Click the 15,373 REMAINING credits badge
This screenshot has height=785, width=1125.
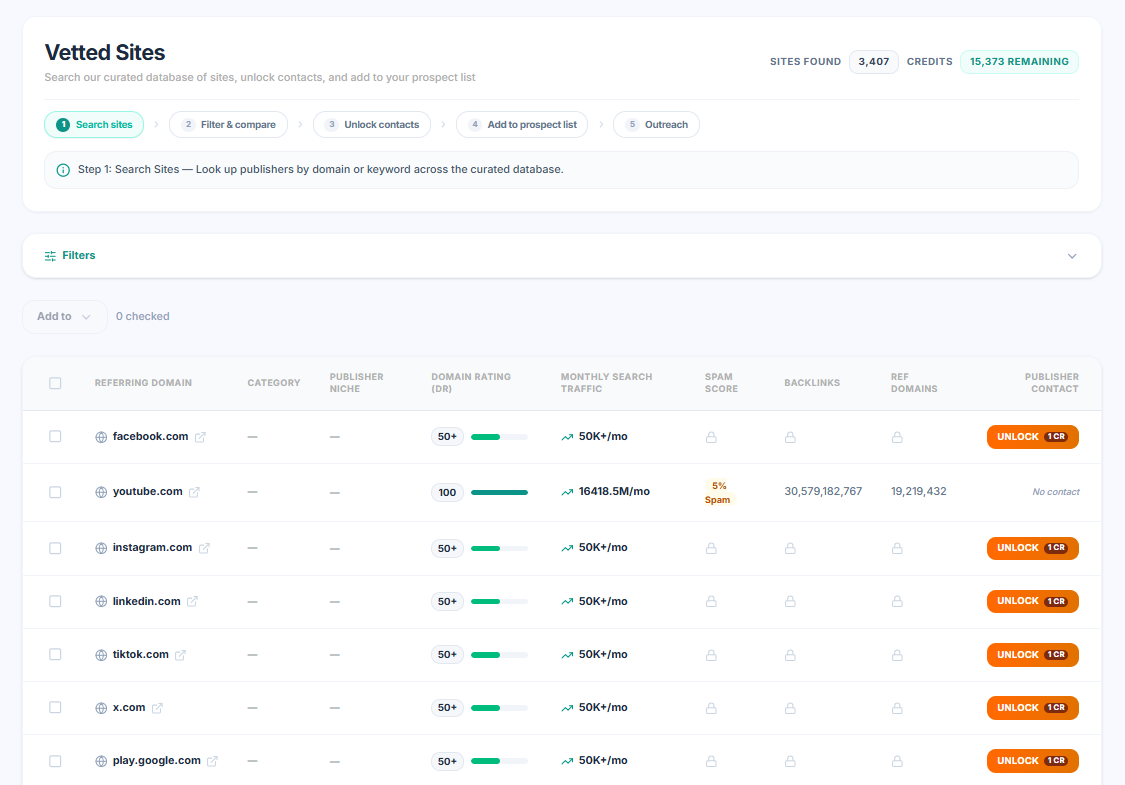tap(1019, 62)
